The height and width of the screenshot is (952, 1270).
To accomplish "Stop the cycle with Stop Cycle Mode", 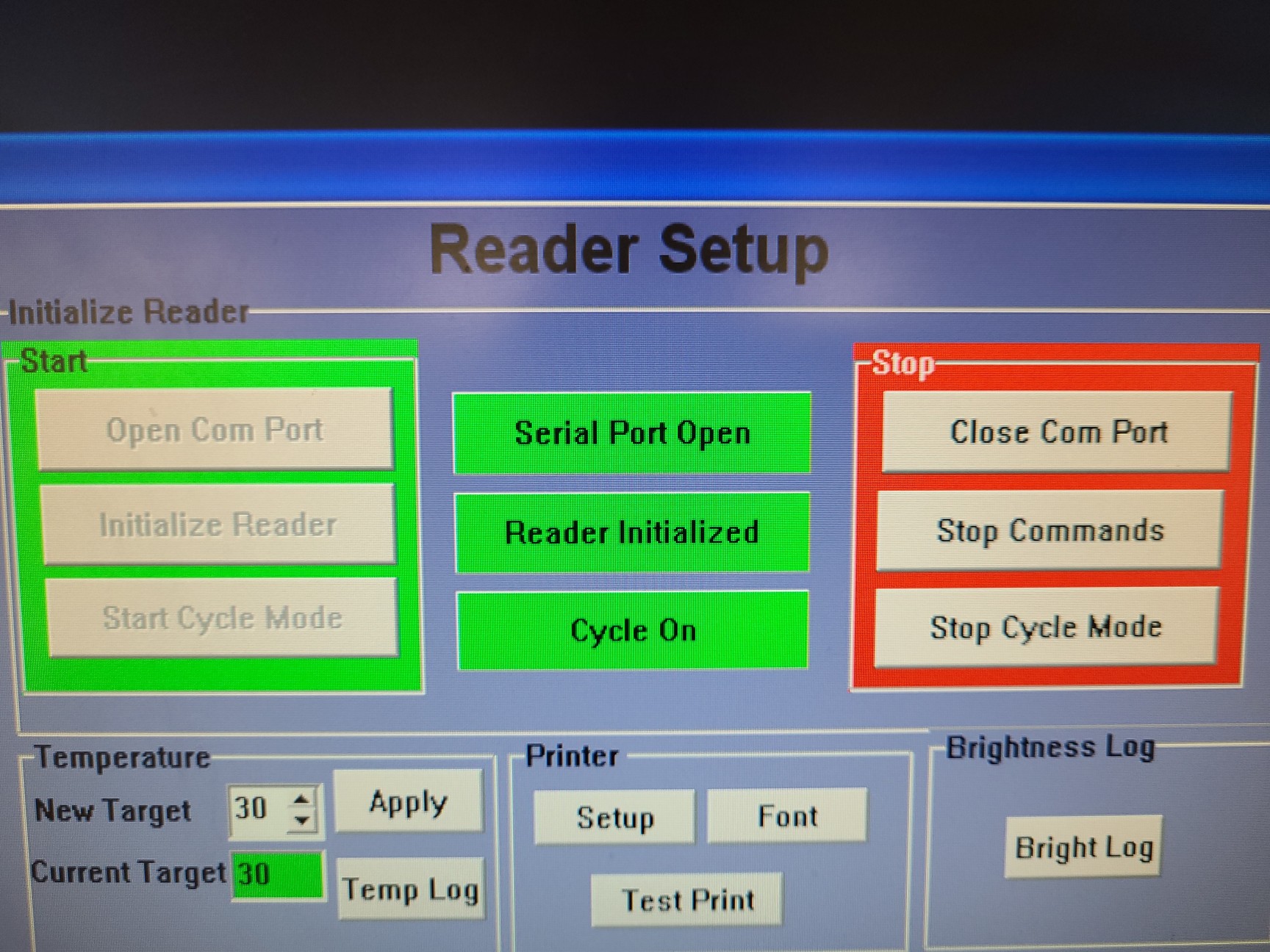I will tap(1045, 627).
